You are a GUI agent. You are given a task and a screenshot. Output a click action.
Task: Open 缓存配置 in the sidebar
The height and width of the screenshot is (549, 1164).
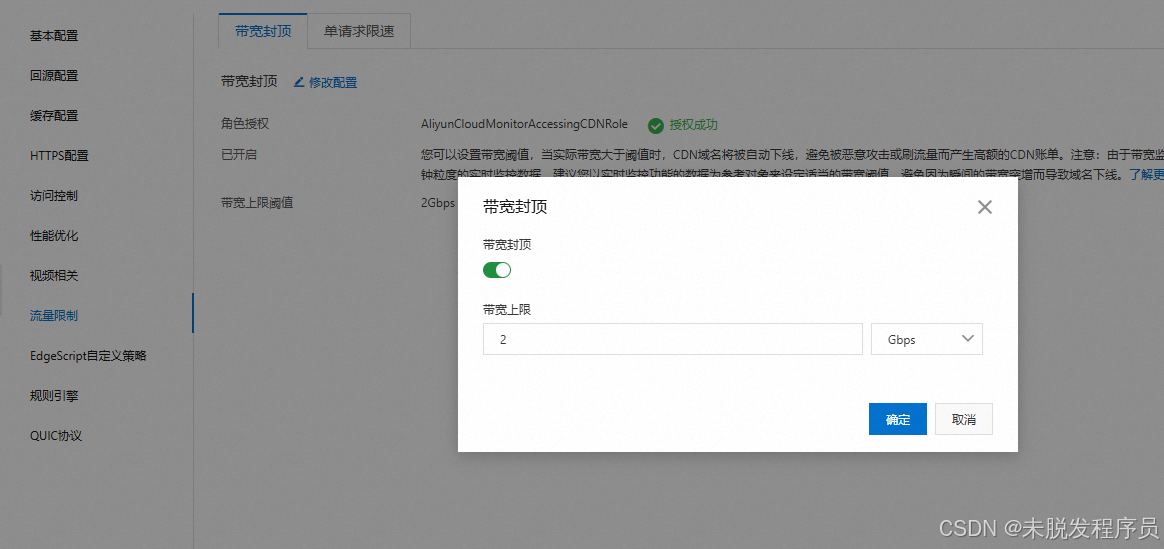tap(53, 116)
